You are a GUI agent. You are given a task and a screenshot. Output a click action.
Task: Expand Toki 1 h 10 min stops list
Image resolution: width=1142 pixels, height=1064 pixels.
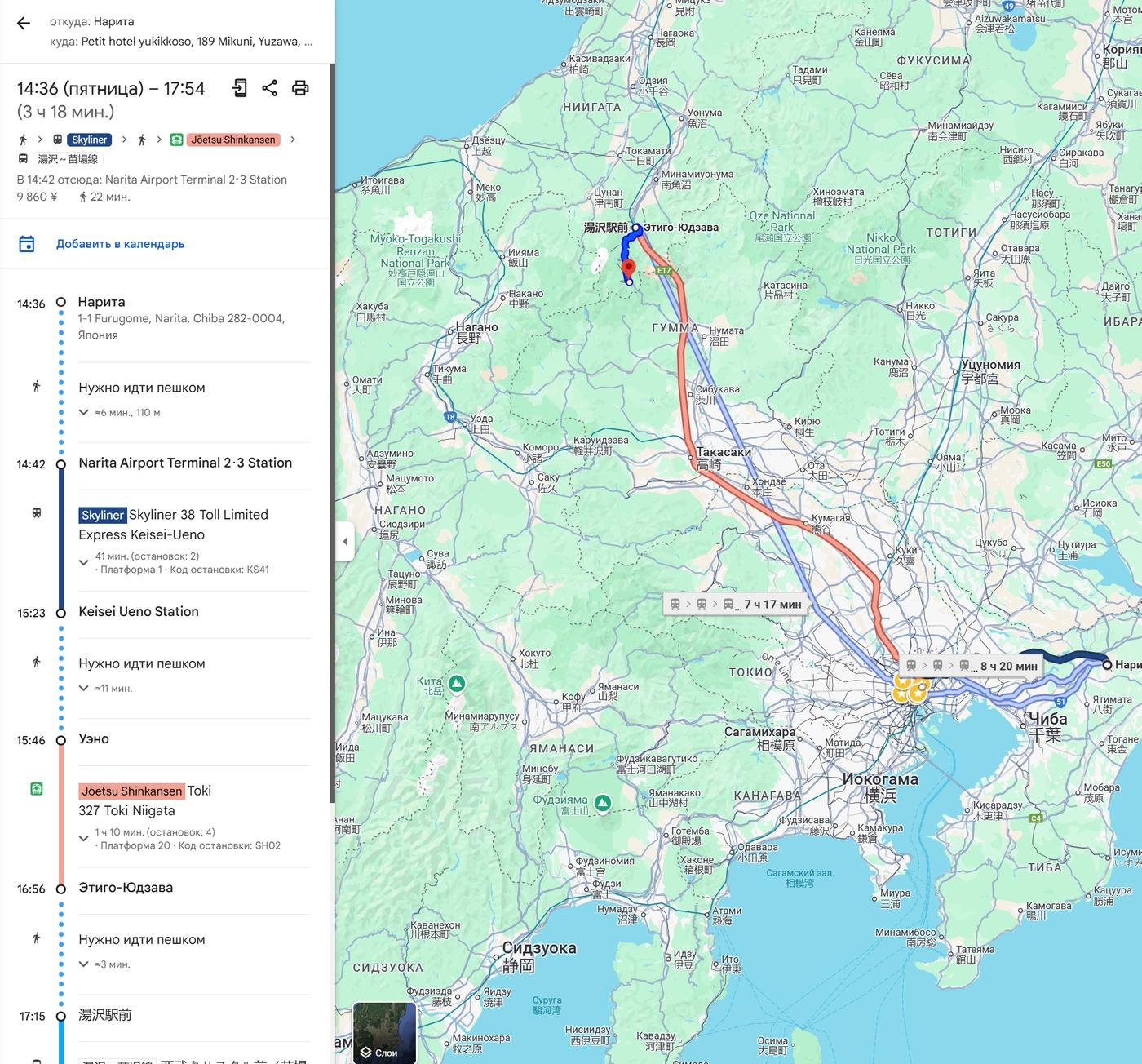tap(83, 838)
